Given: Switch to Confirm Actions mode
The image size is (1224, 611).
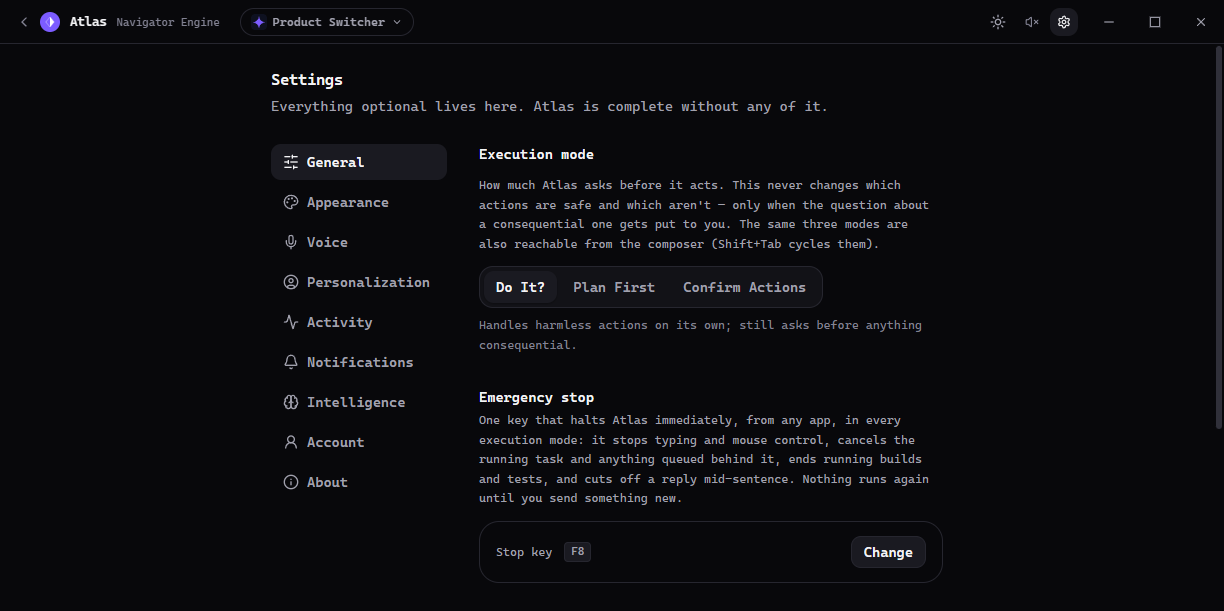Looking at the screenshot, I should [744, 287].
